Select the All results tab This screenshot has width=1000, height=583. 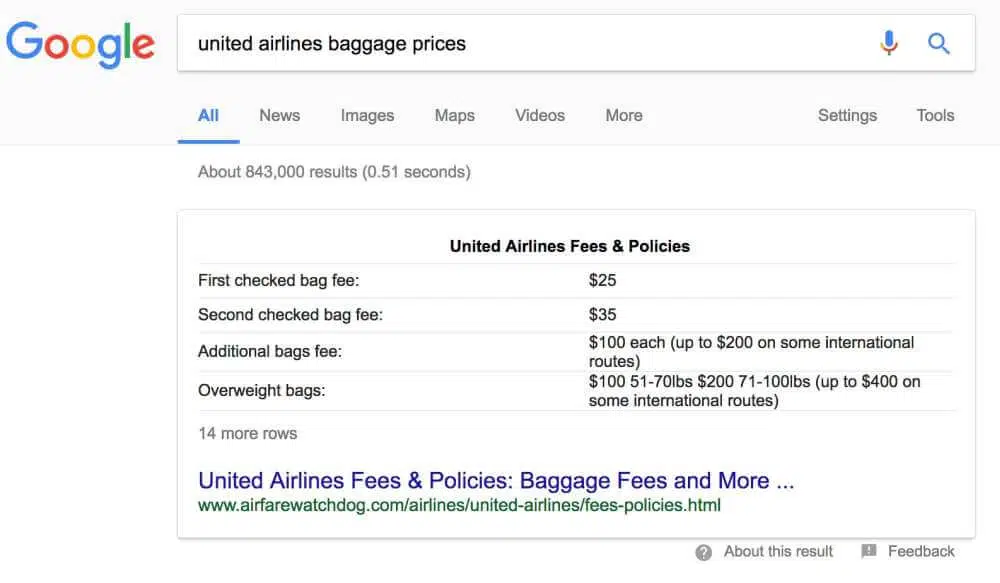pyautogui.click(x=208, y=115)
